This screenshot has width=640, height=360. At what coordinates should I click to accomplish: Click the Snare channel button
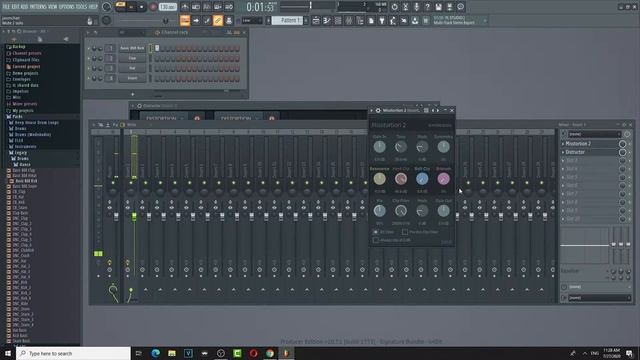pos(132,78)
